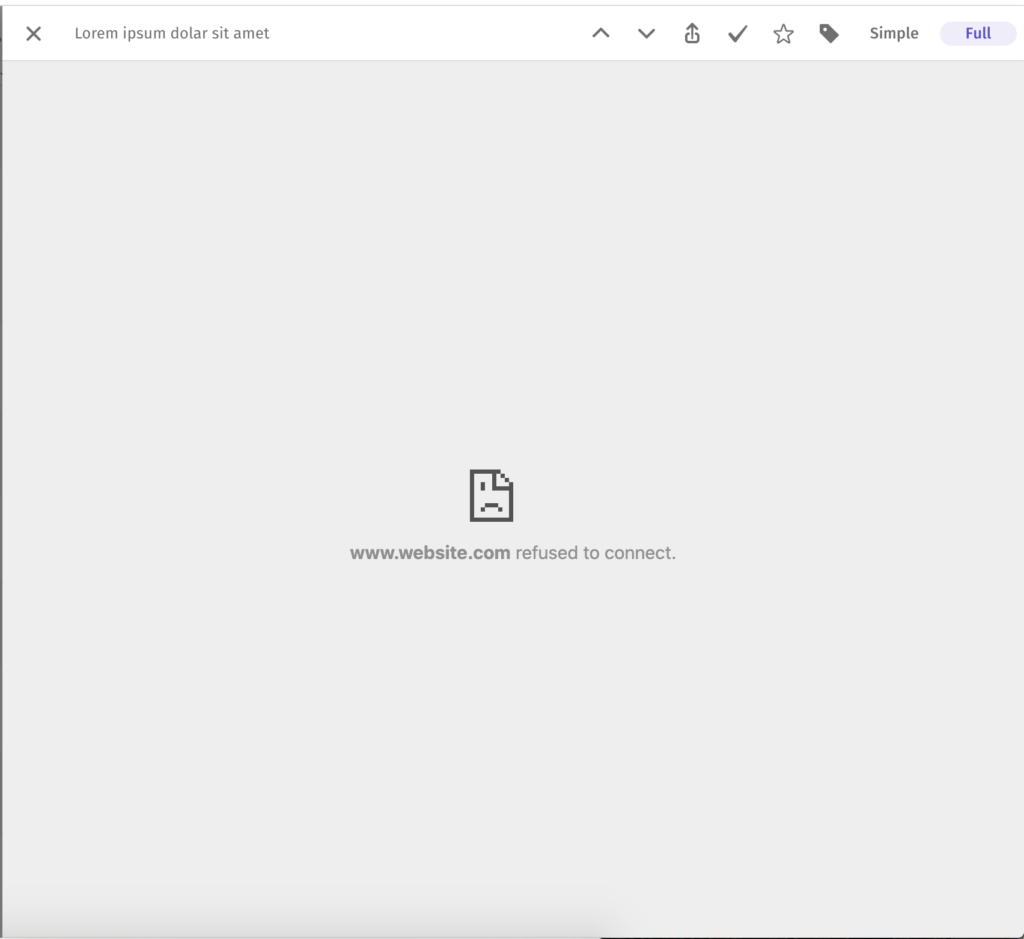The image size is (1024, 939).
Task: Switch to the Simple view
Action: (x=893, y=33)
